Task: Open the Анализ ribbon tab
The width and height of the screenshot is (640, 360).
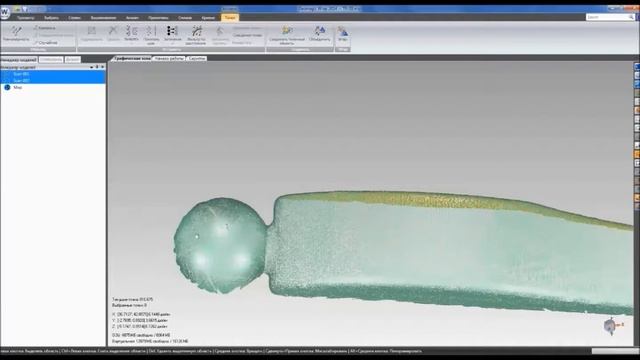Action: coord(132,18)
